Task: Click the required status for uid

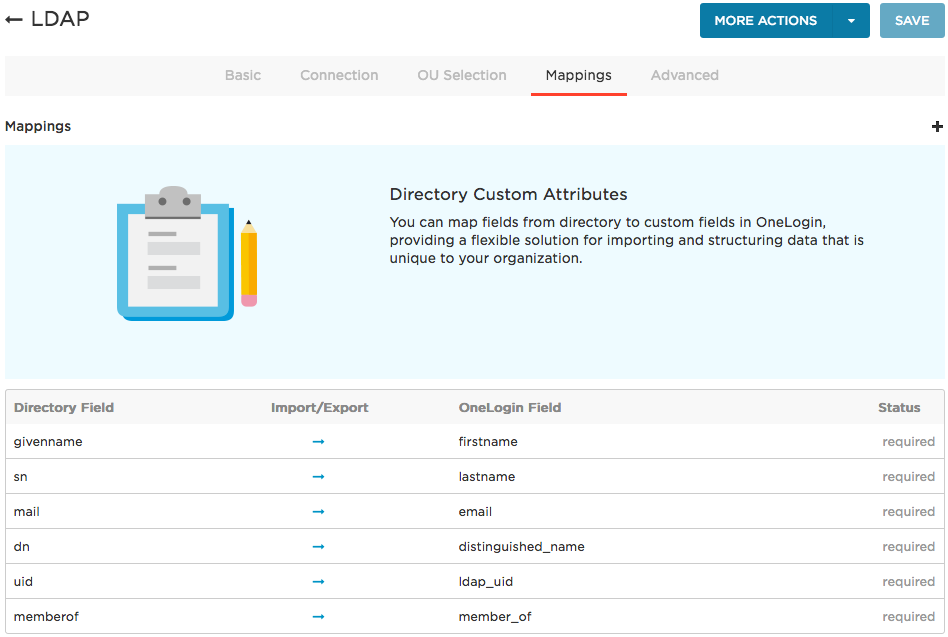Action: click(909, 582)
